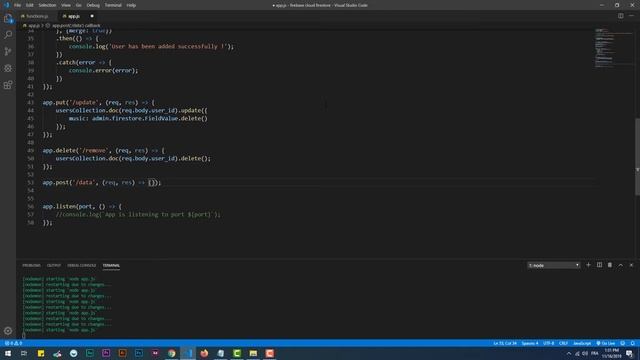
Task: Click the Ln 53, Col 34 cursor position
Action: point(505,343)
